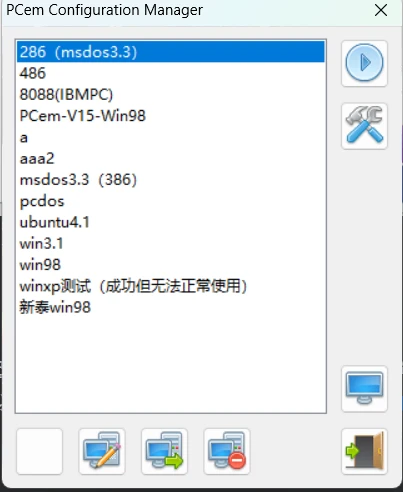
Task: Choose 8088(IBMPC) from the list
Action: point(171,94)
